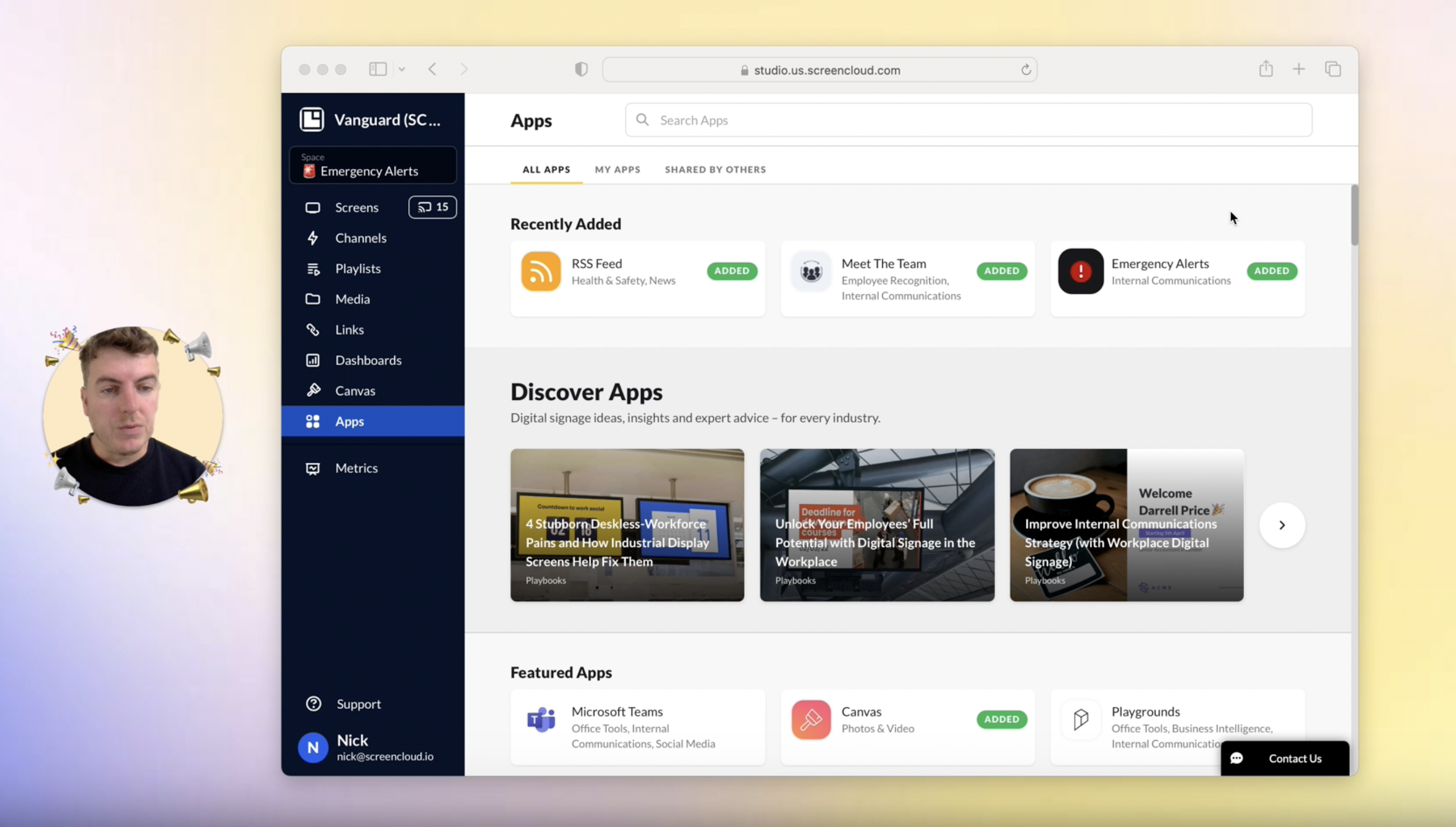Viewport: 1456px width, 827px height.
Task: Open the Playlists section
Action: coord(358,269)
